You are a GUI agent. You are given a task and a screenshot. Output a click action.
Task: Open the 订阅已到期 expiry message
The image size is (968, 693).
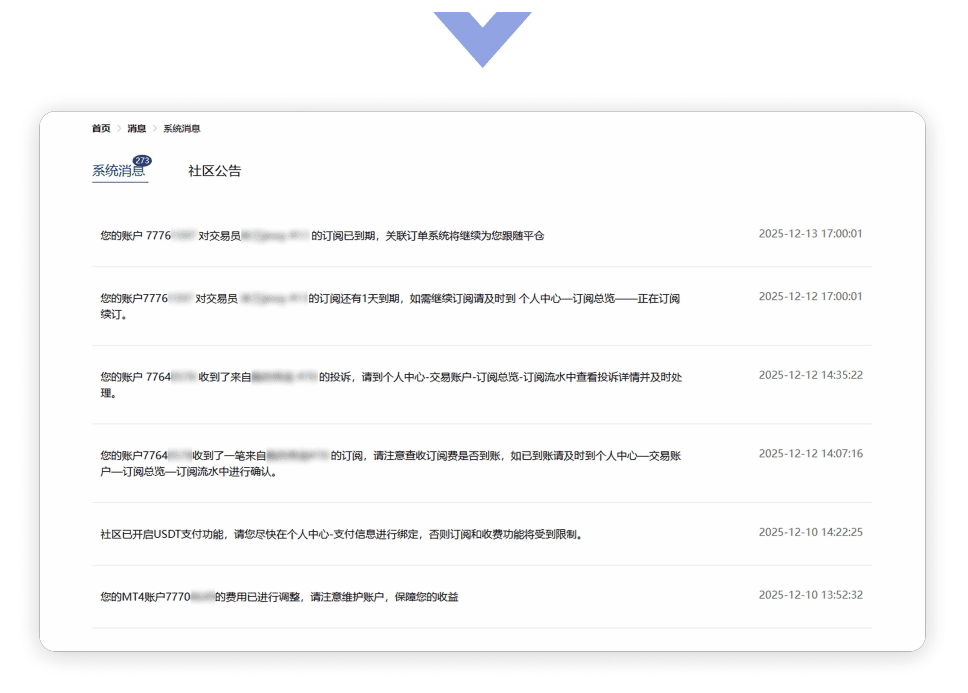click(322, 236)
